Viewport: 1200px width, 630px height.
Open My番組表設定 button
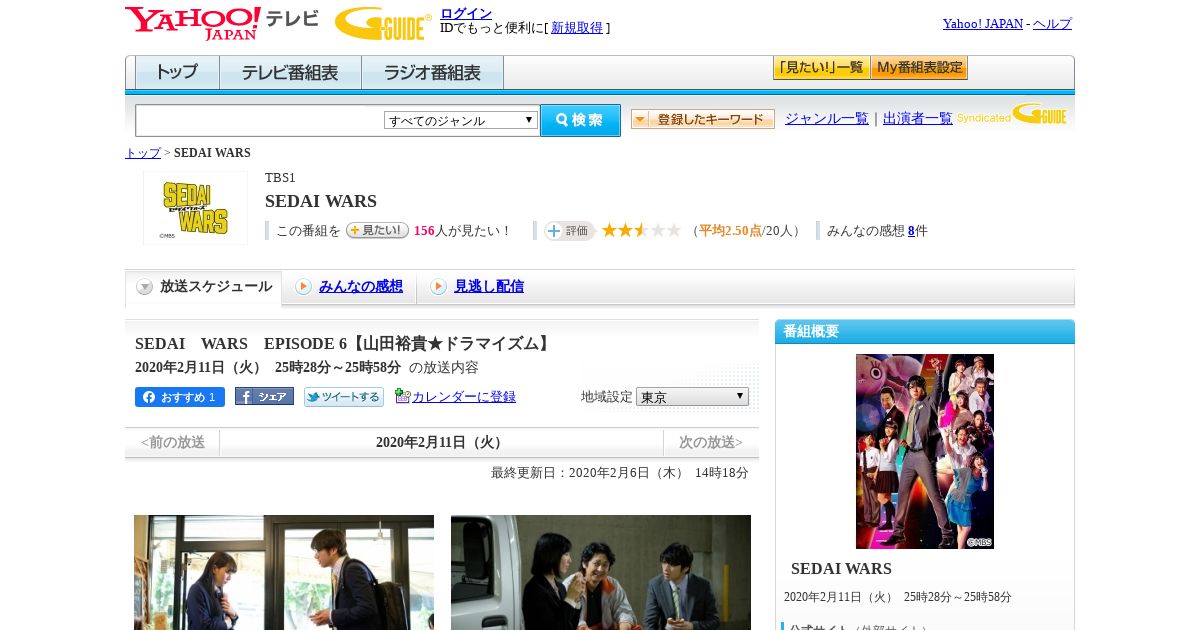coord(919,68)
